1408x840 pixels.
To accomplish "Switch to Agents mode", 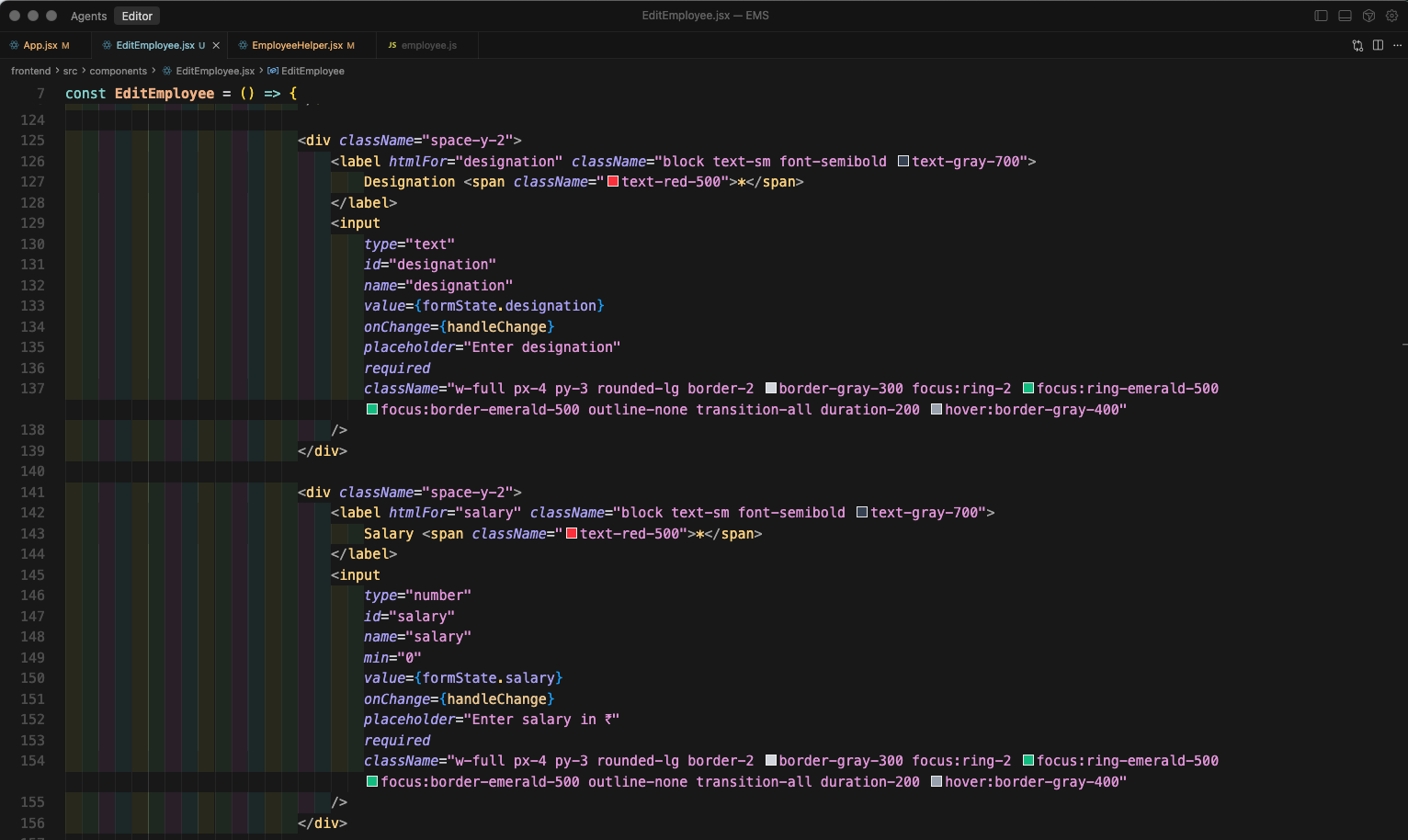I will click(88, 16).
